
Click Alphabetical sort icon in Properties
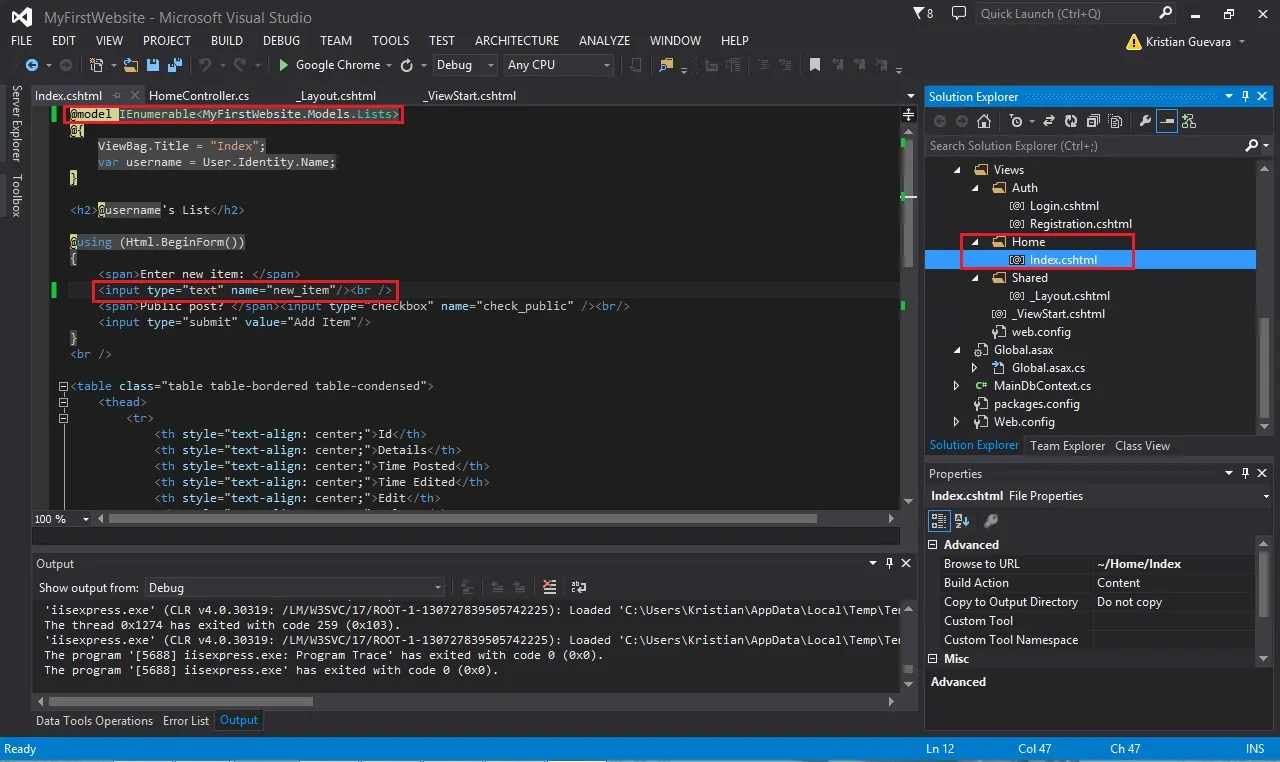click(x=962, y=521)
